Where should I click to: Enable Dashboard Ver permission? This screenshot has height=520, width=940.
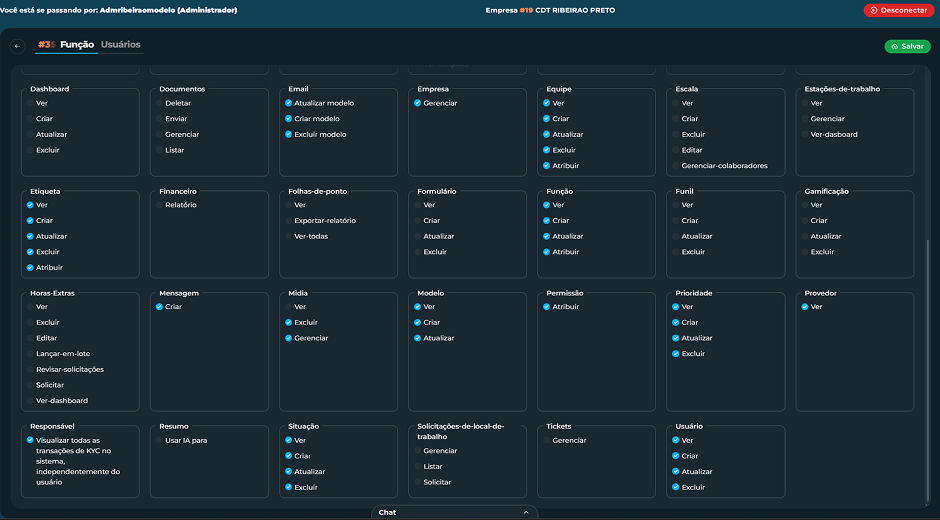[x=30, y=103]
